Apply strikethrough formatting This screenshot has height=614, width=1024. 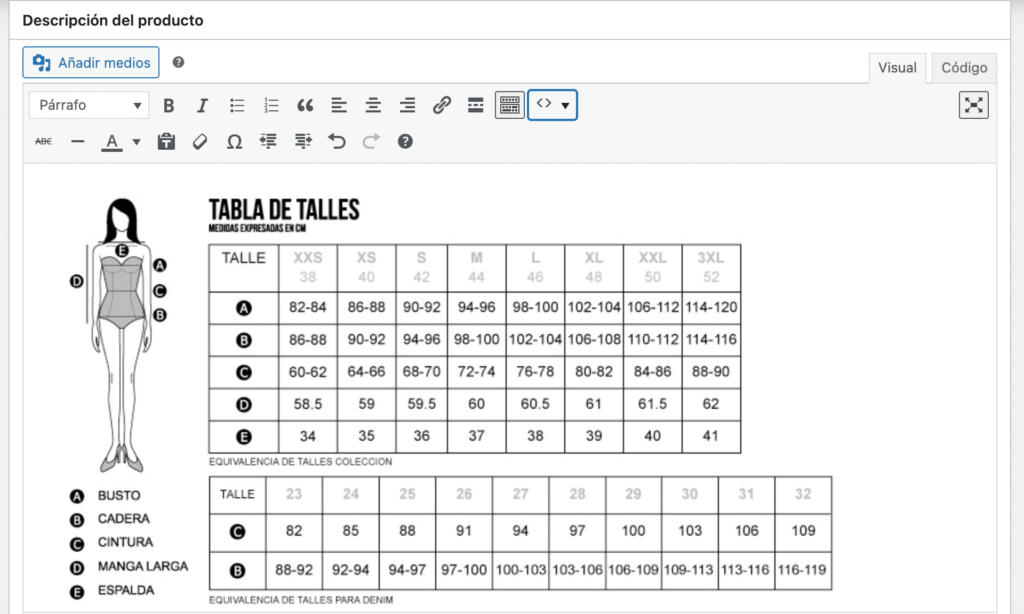[x=43, y=141]
